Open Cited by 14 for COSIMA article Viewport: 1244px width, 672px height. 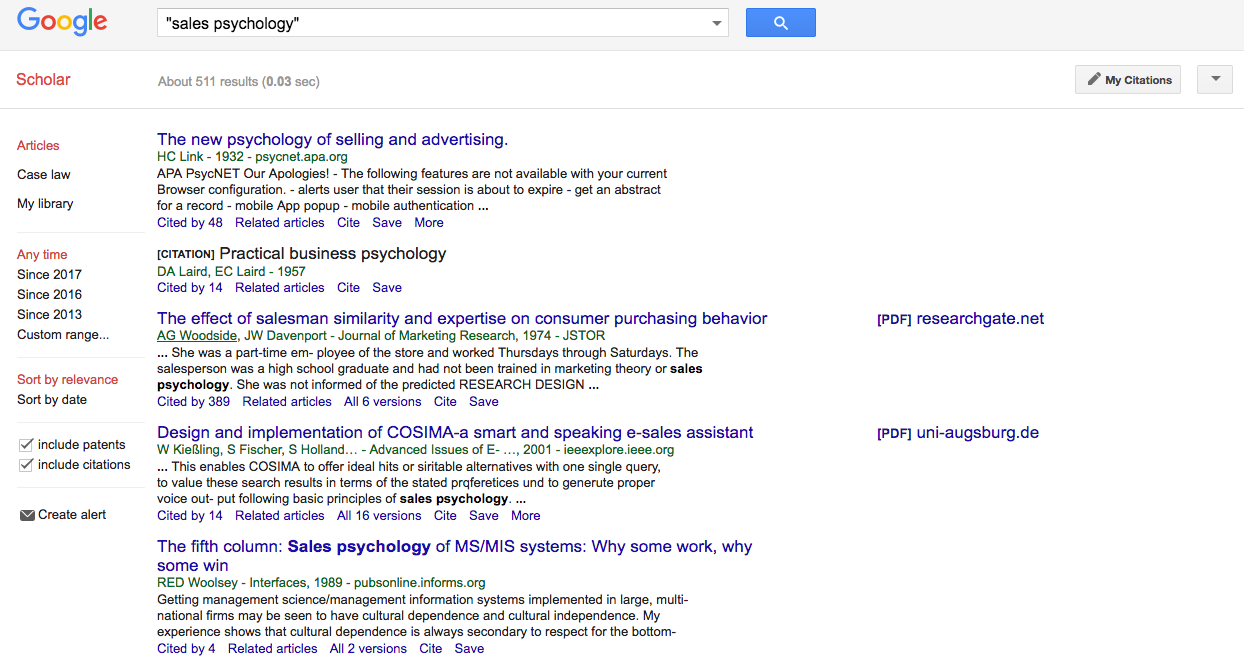(x=190, y=516)
